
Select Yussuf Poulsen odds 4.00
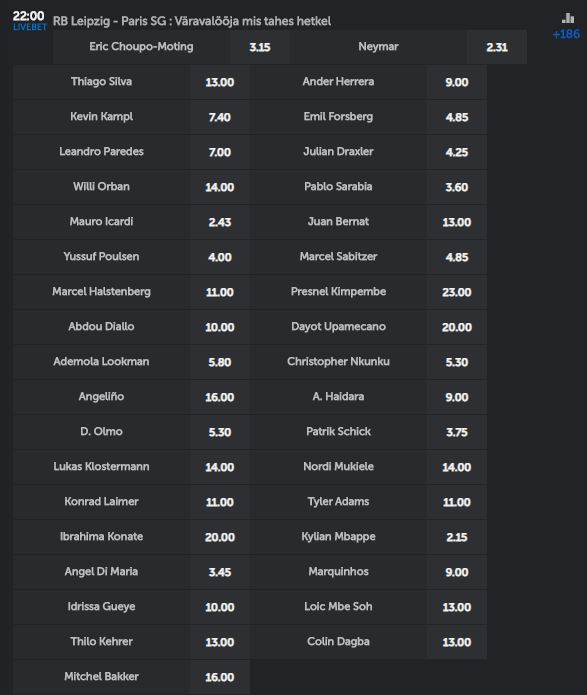220,257
